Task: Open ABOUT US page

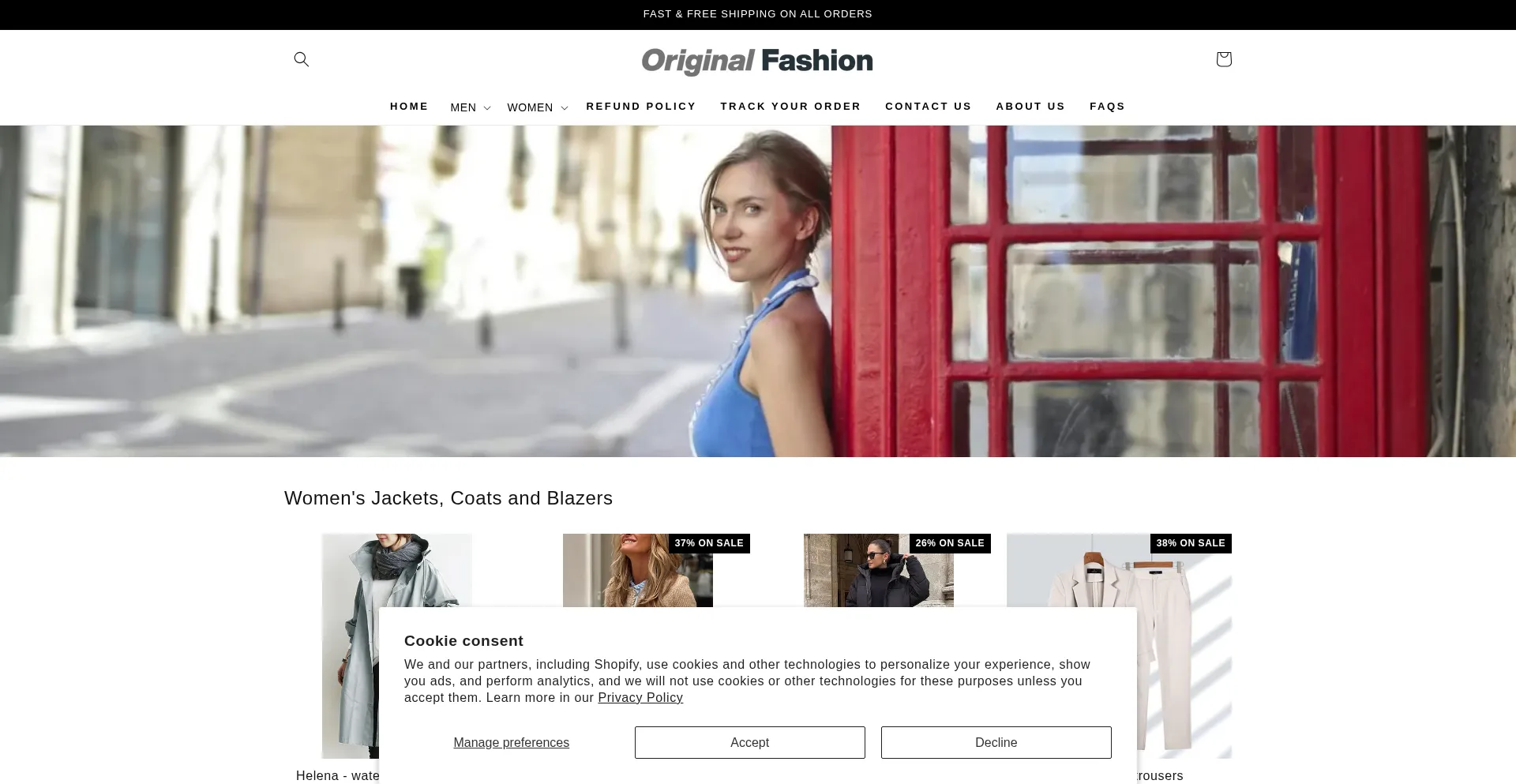Action: click(x=1030, y=107)
